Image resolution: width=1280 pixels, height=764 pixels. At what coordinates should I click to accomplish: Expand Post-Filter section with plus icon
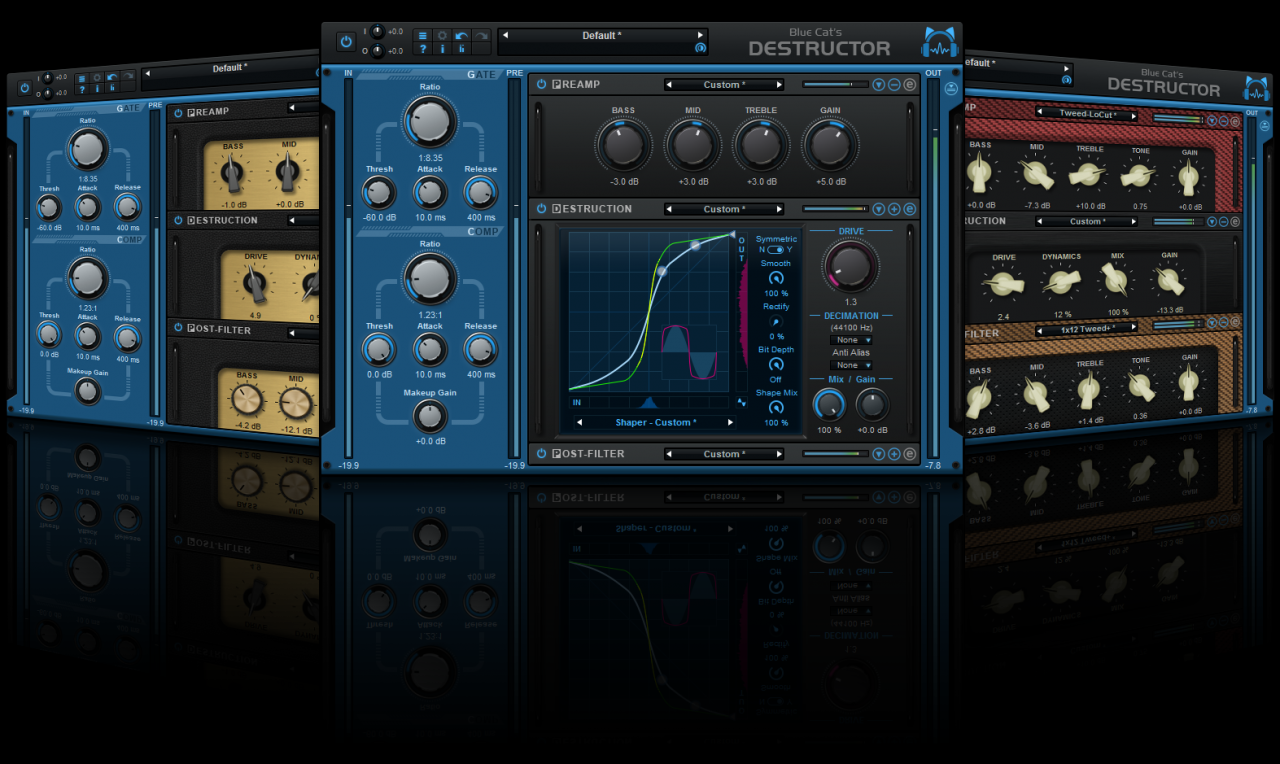point(894,454)
